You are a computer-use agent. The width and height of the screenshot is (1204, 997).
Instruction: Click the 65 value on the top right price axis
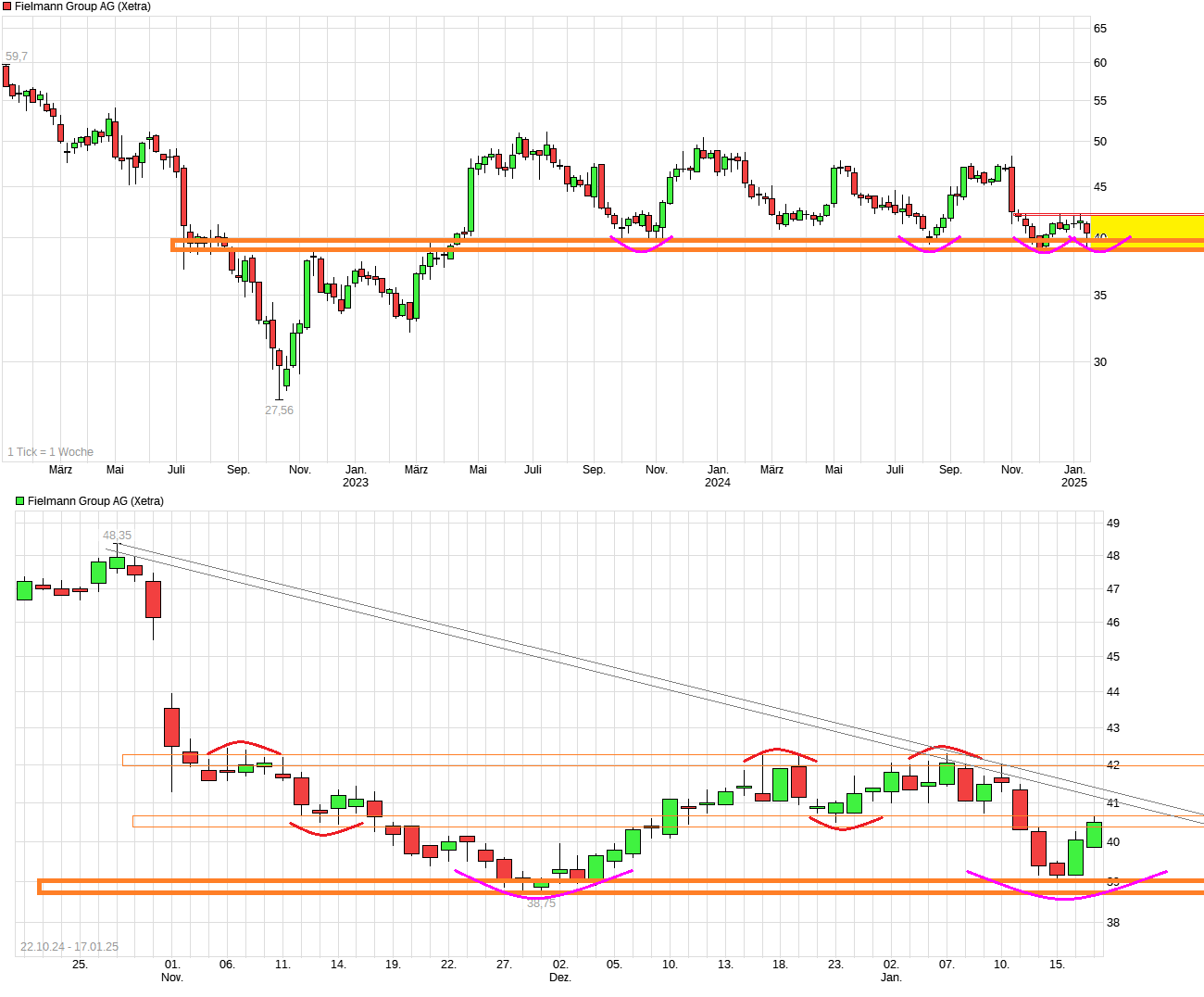tap(1100, 27)
